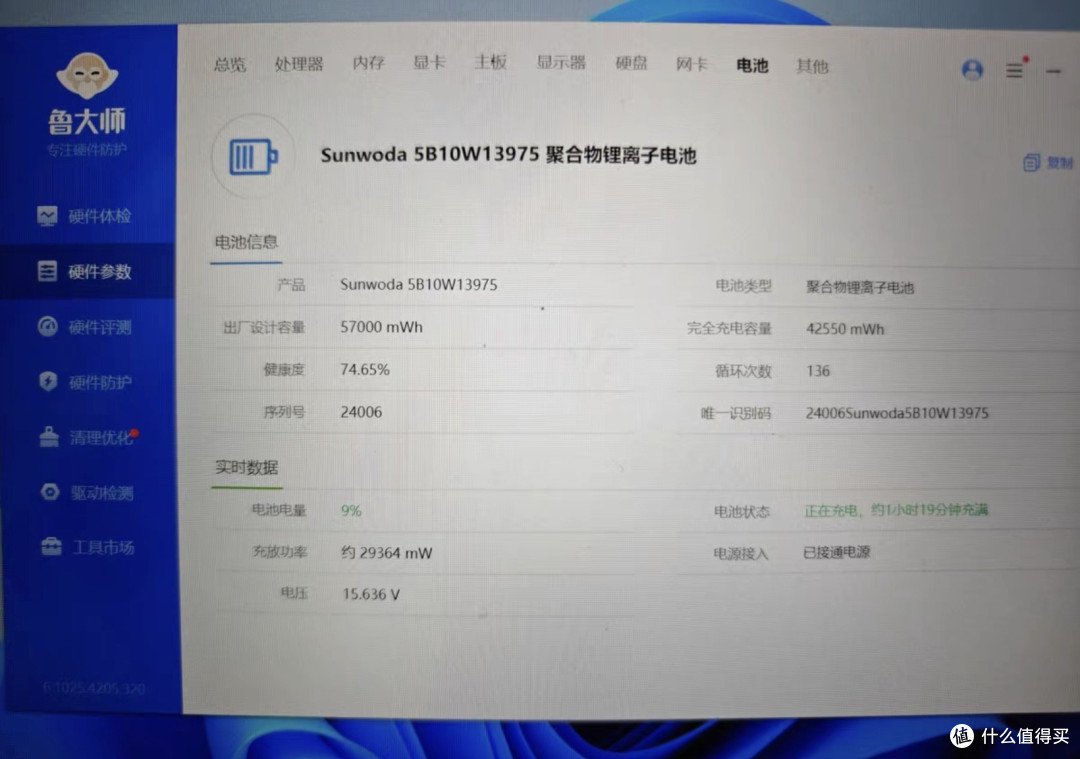Switch to the 总览 tab

pos(229,65)
